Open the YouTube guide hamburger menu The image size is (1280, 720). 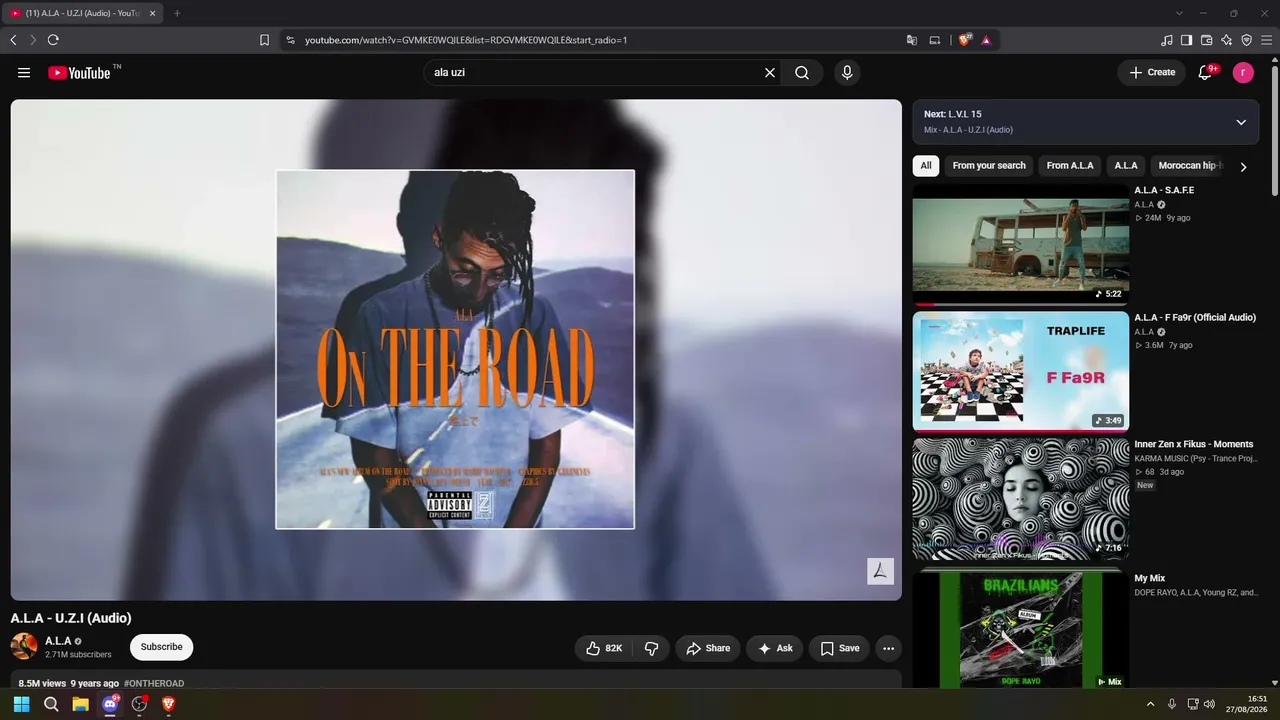[24, 73]
